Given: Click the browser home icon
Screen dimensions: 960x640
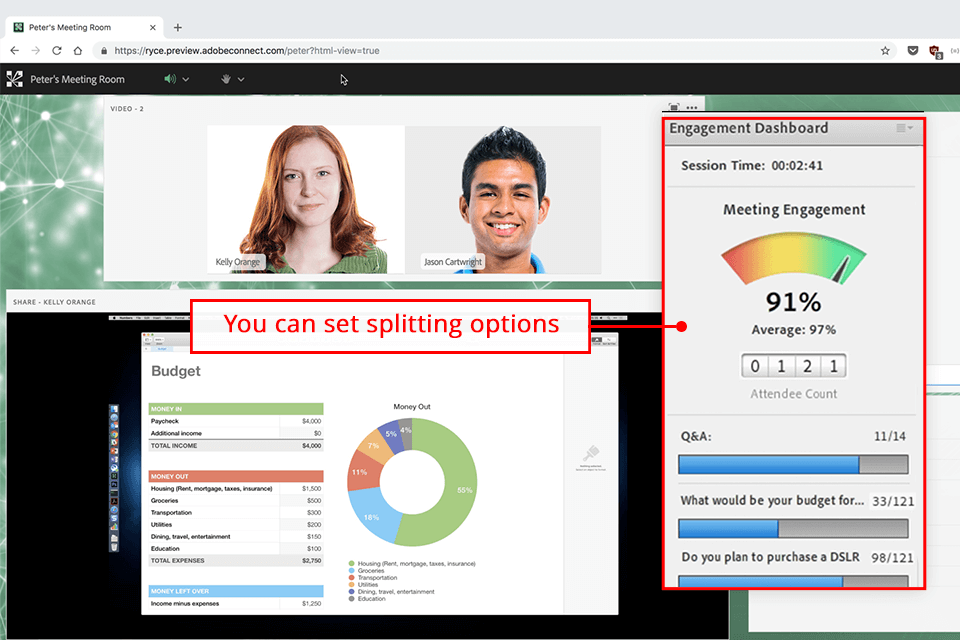Looking at the screenshot, I should pyautogui.click(x=78, y=51).
